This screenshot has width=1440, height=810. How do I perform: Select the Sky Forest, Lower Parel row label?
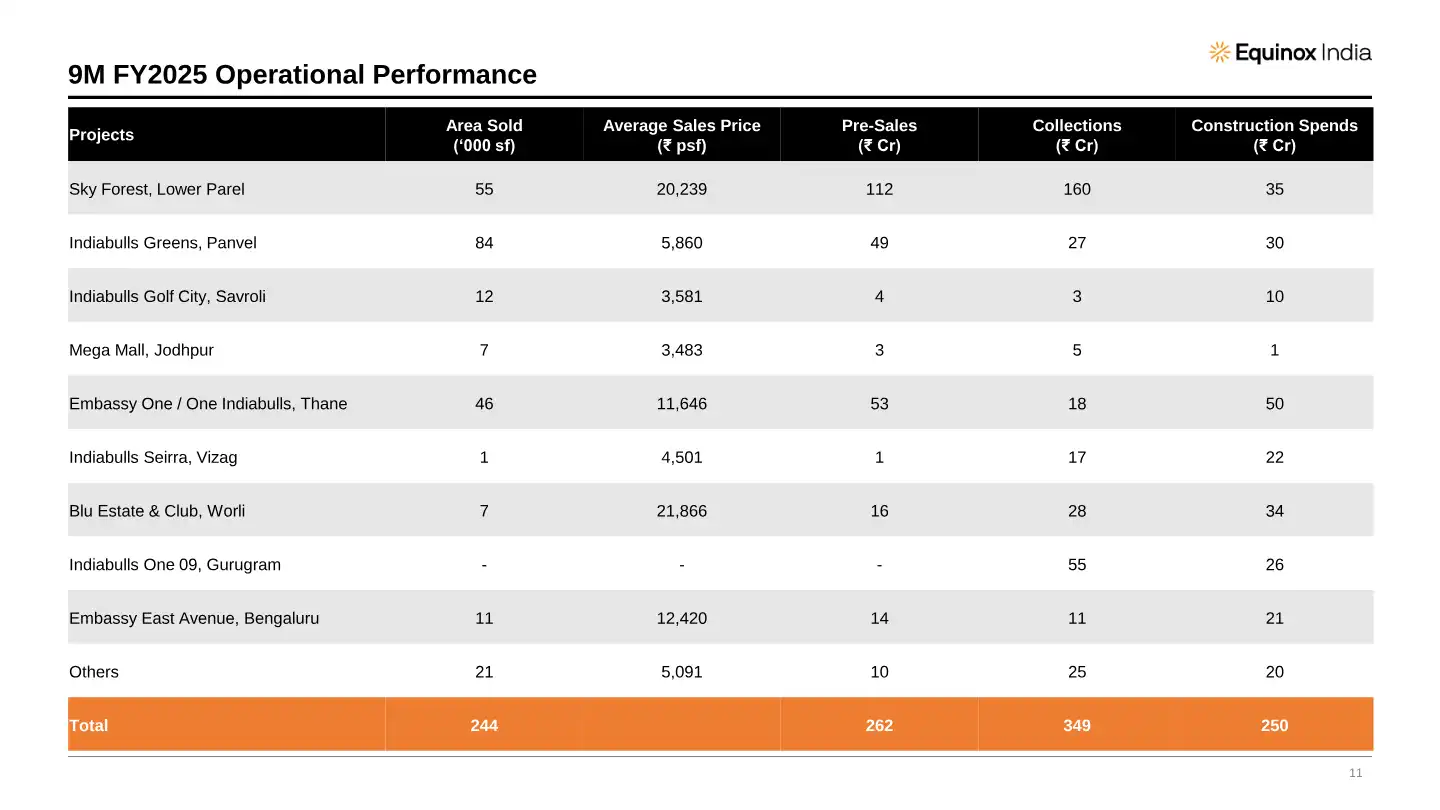[157, 189]
